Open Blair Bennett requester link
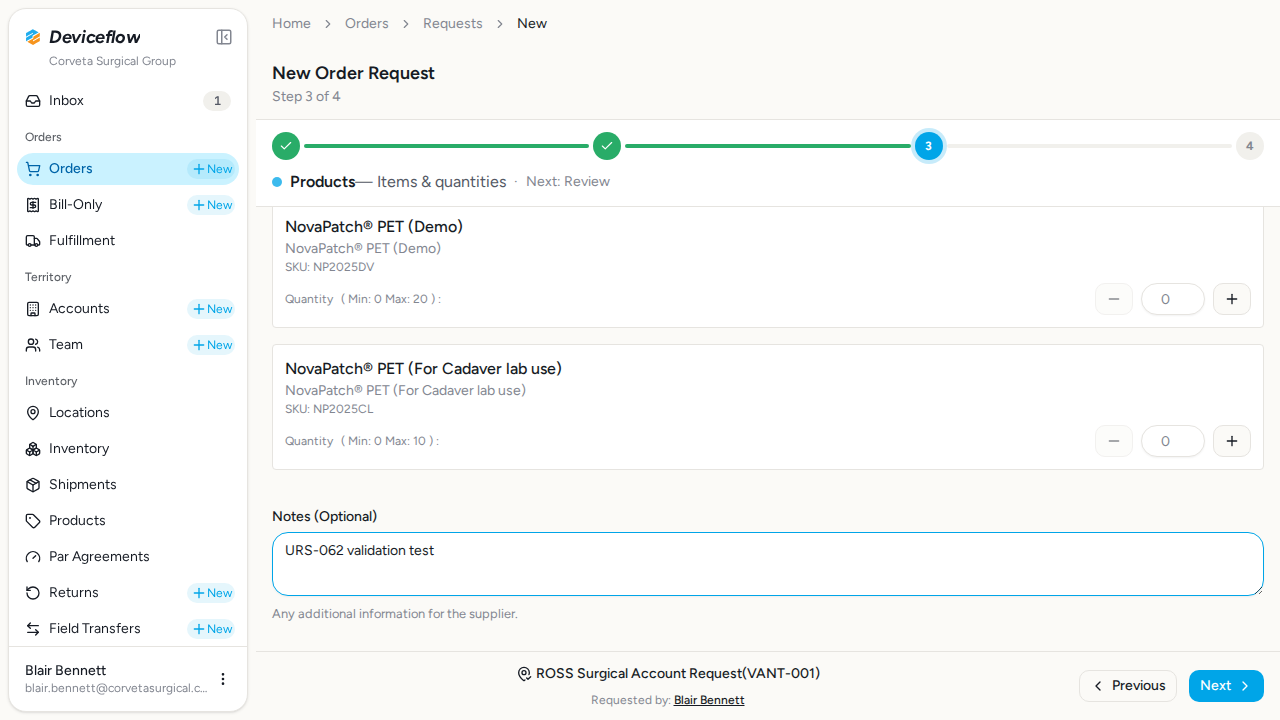 pos(709,700)
